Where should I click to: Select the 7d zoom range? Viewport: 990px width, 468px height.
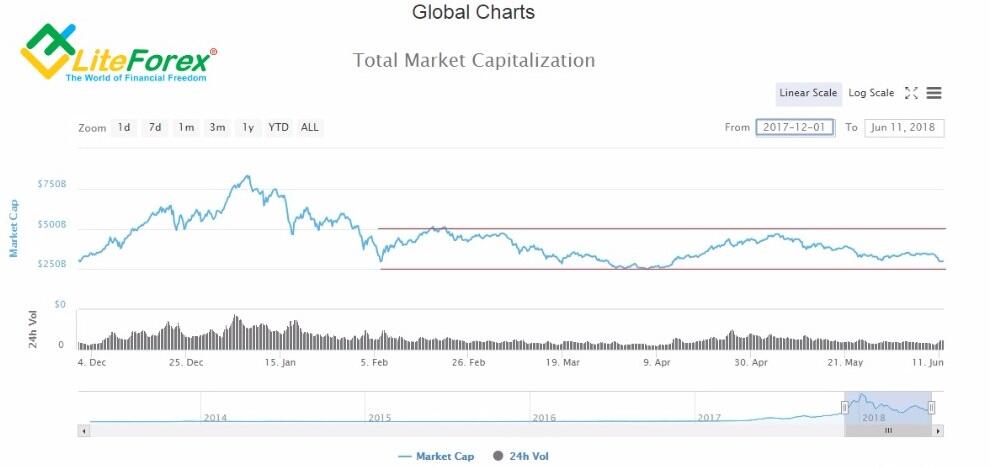click(x=155, y=128)
